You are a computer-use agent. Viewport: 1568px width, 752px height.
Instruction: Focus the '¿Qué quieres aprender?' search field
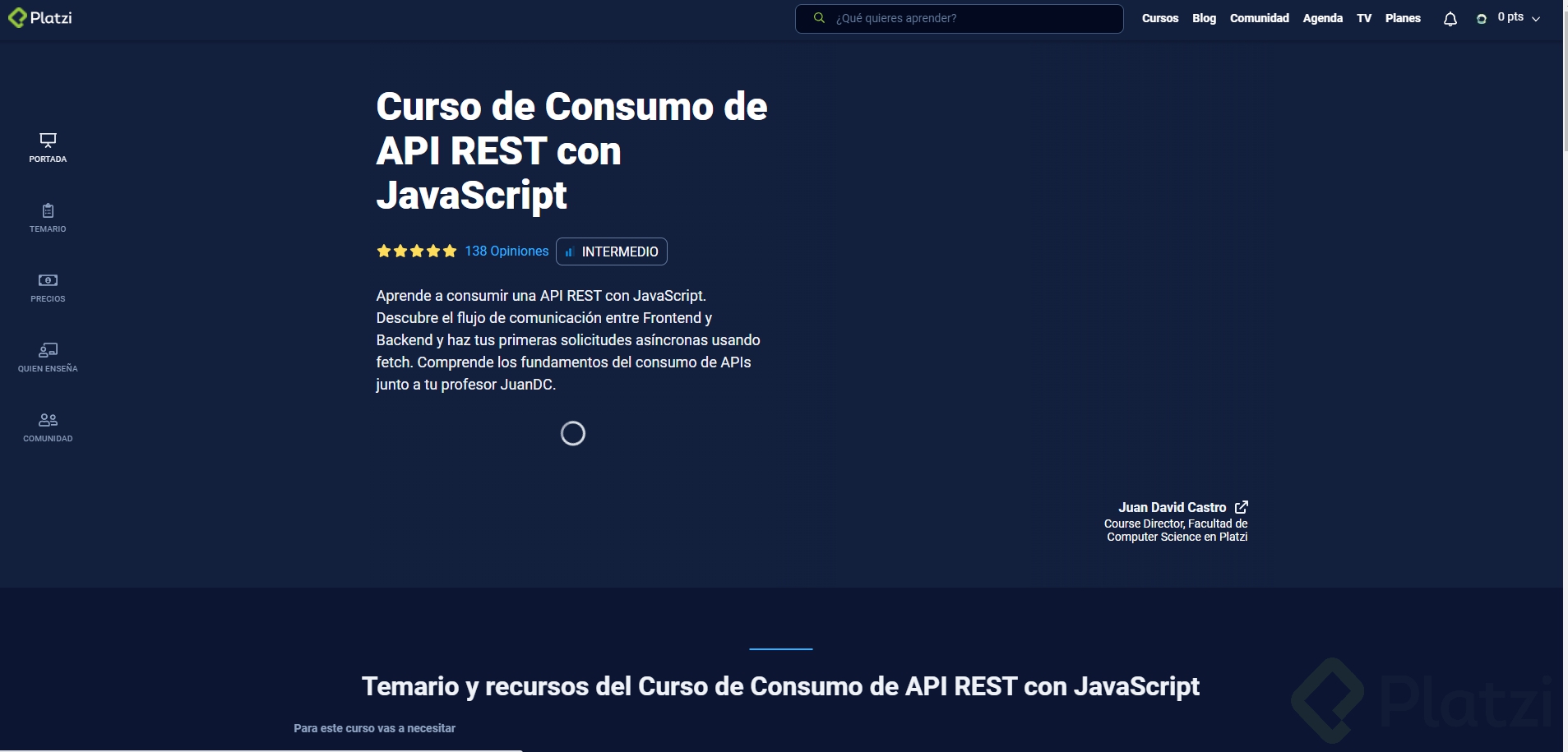coord(960,19)
